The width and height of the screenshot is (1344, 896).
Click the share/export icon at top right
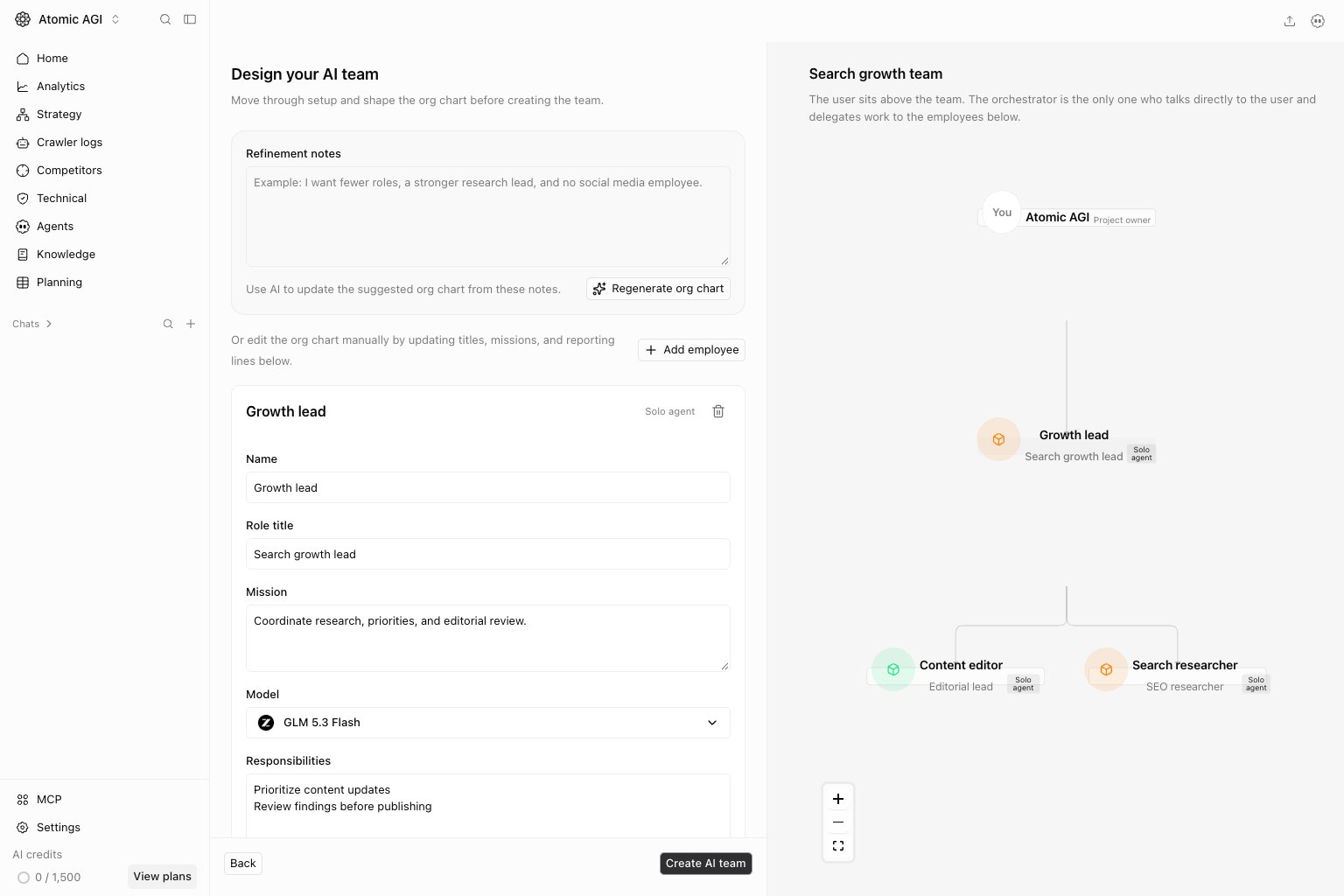click(1290, 21)
